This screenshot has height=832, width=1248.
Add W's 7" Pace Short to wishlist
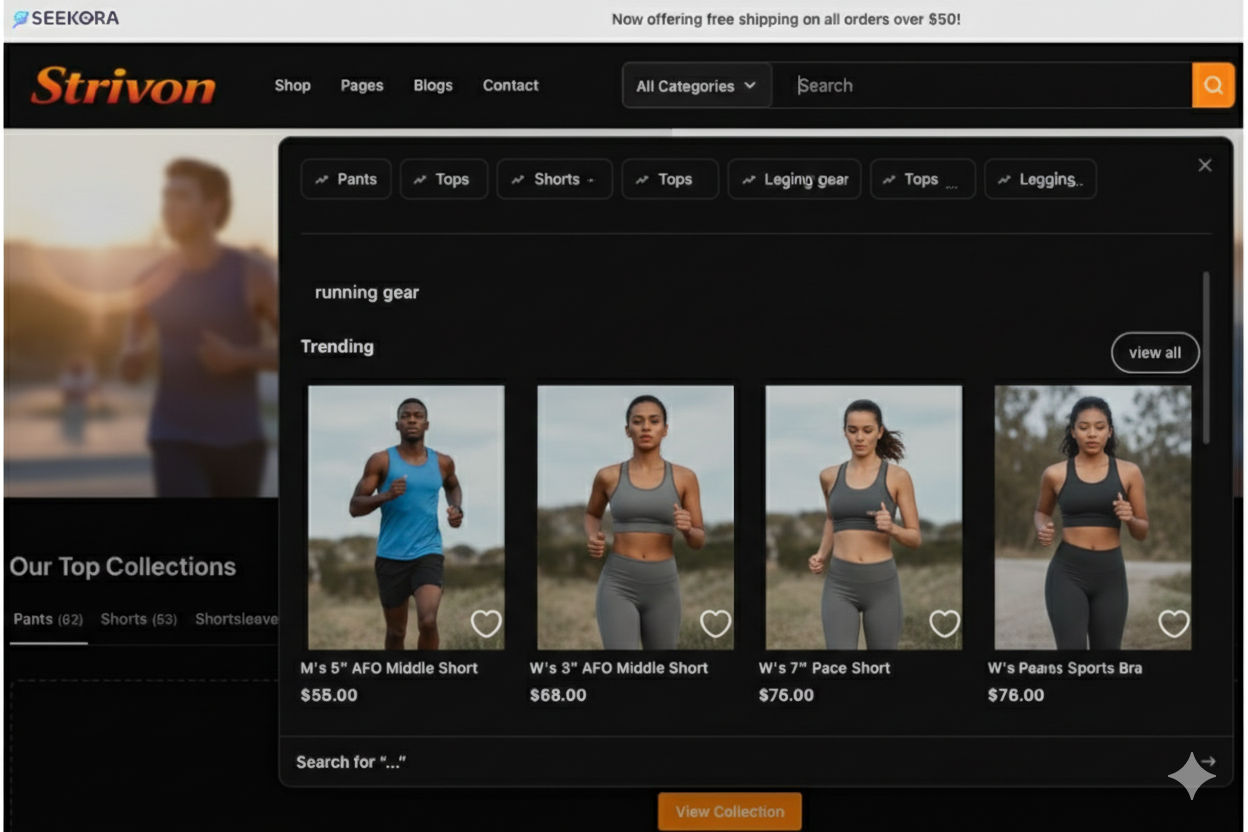[944, 623]
